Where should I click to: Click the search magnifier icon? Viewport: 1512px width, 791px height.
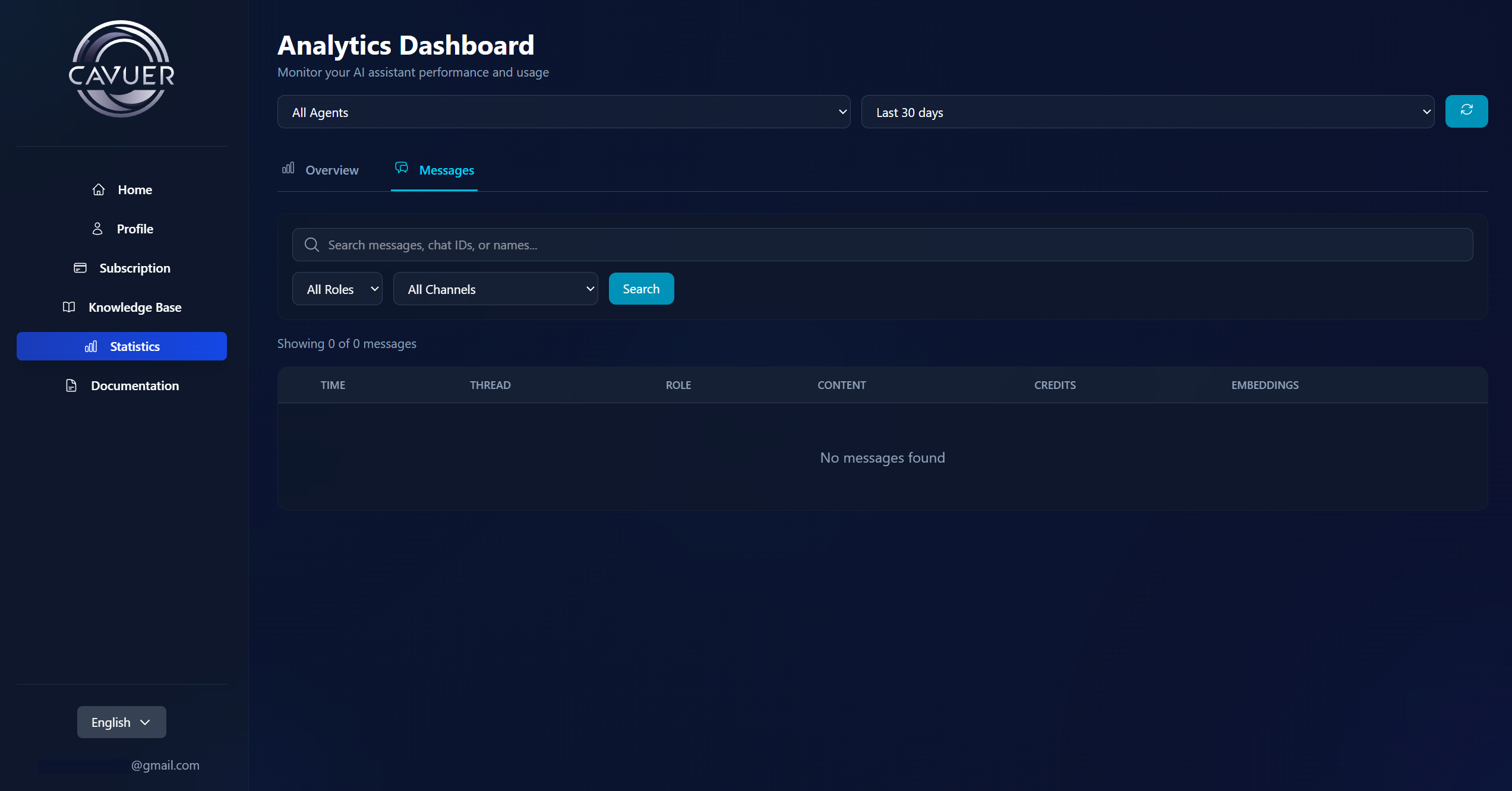pyautogui.click(x=311, y=245)
